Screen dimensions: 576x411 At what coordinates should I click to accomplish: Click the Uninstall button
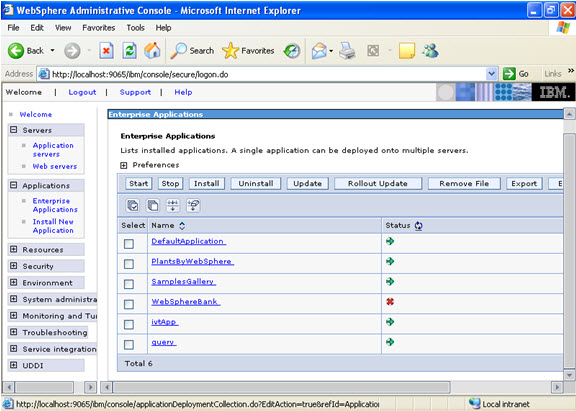(256, 183)
